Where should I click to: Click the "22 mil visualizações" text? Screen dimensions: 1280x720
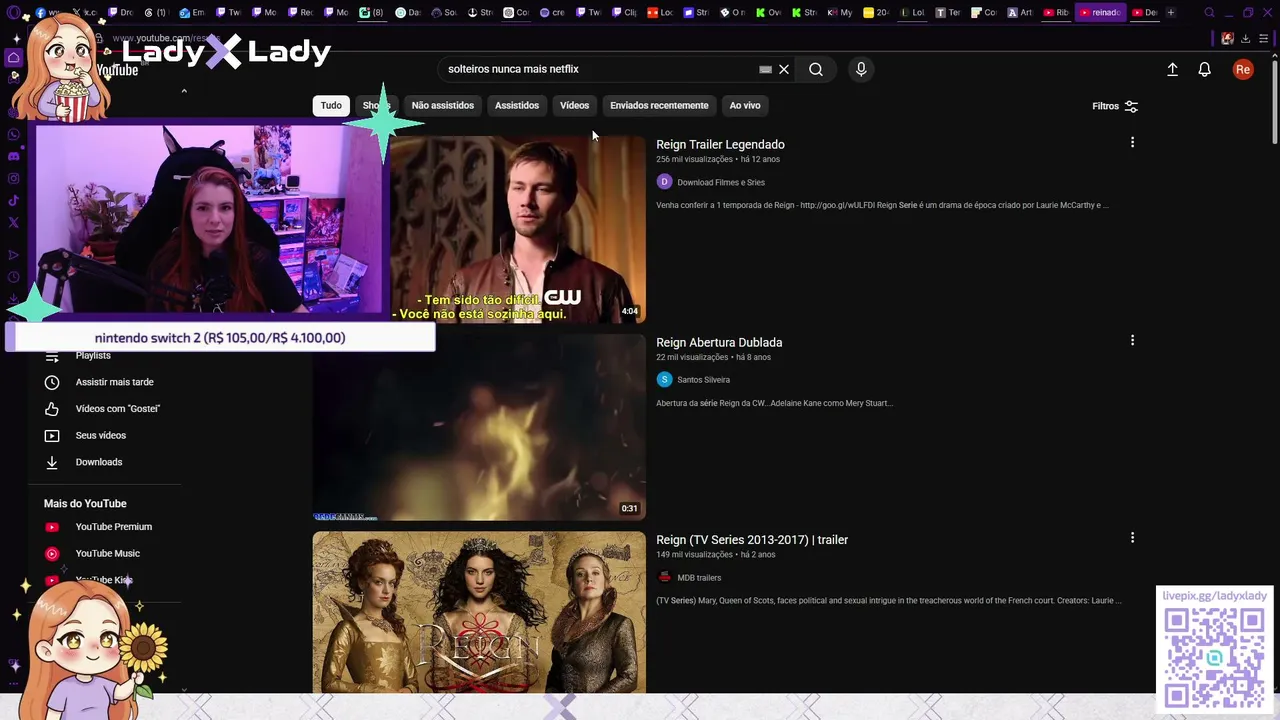click(692, 357)
